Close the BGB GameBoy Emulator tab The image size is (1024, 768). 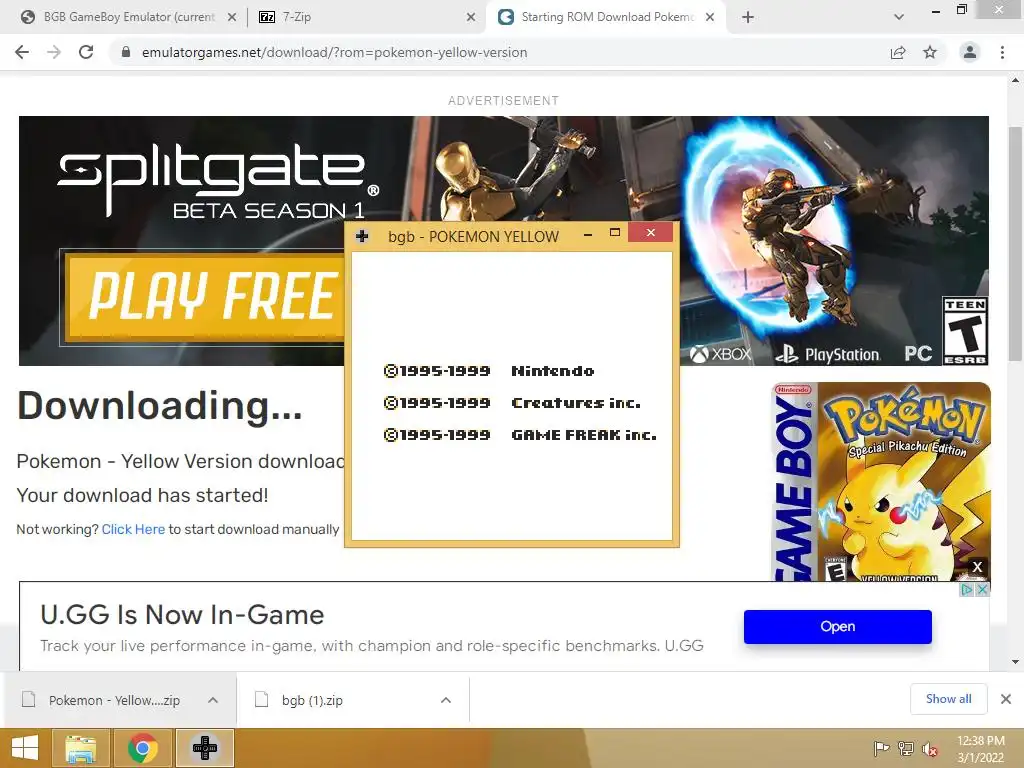232,18
